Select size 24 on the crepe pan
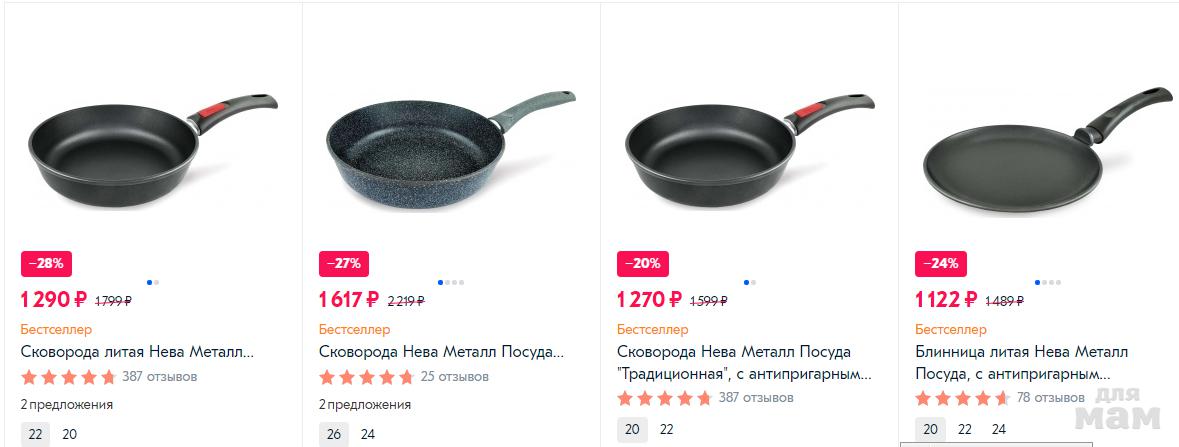Viewport: 1179px width, 447px height. point(998,429)
